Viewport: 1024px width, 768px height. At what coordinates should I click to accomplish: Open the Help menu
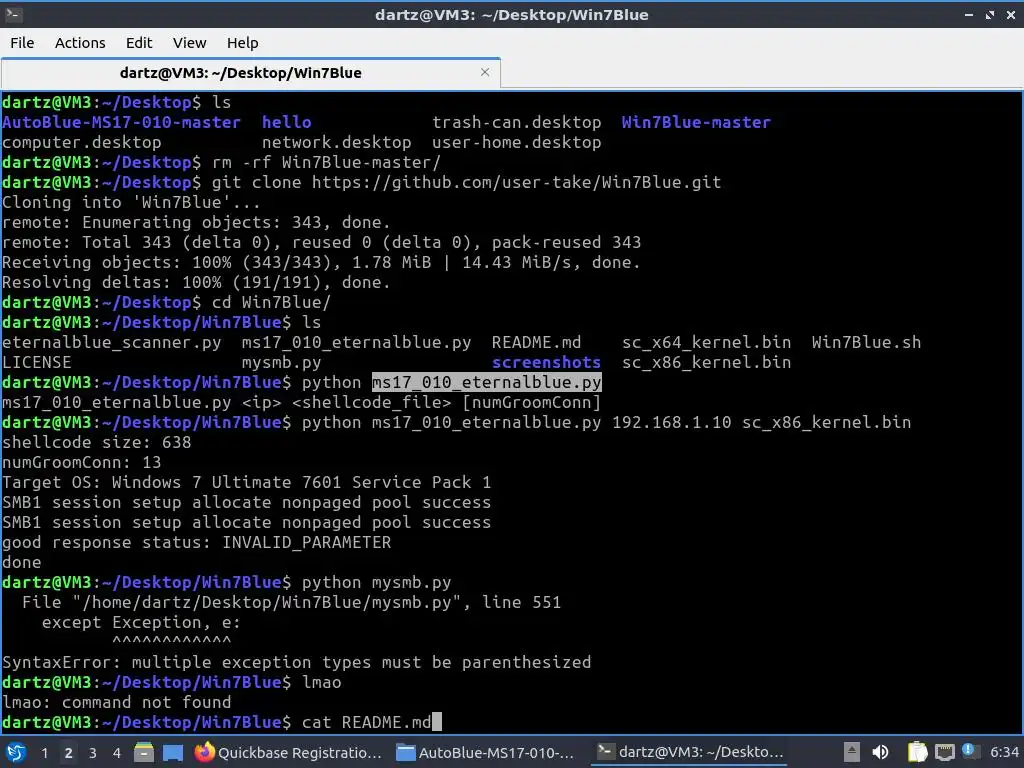coord(242,42)
